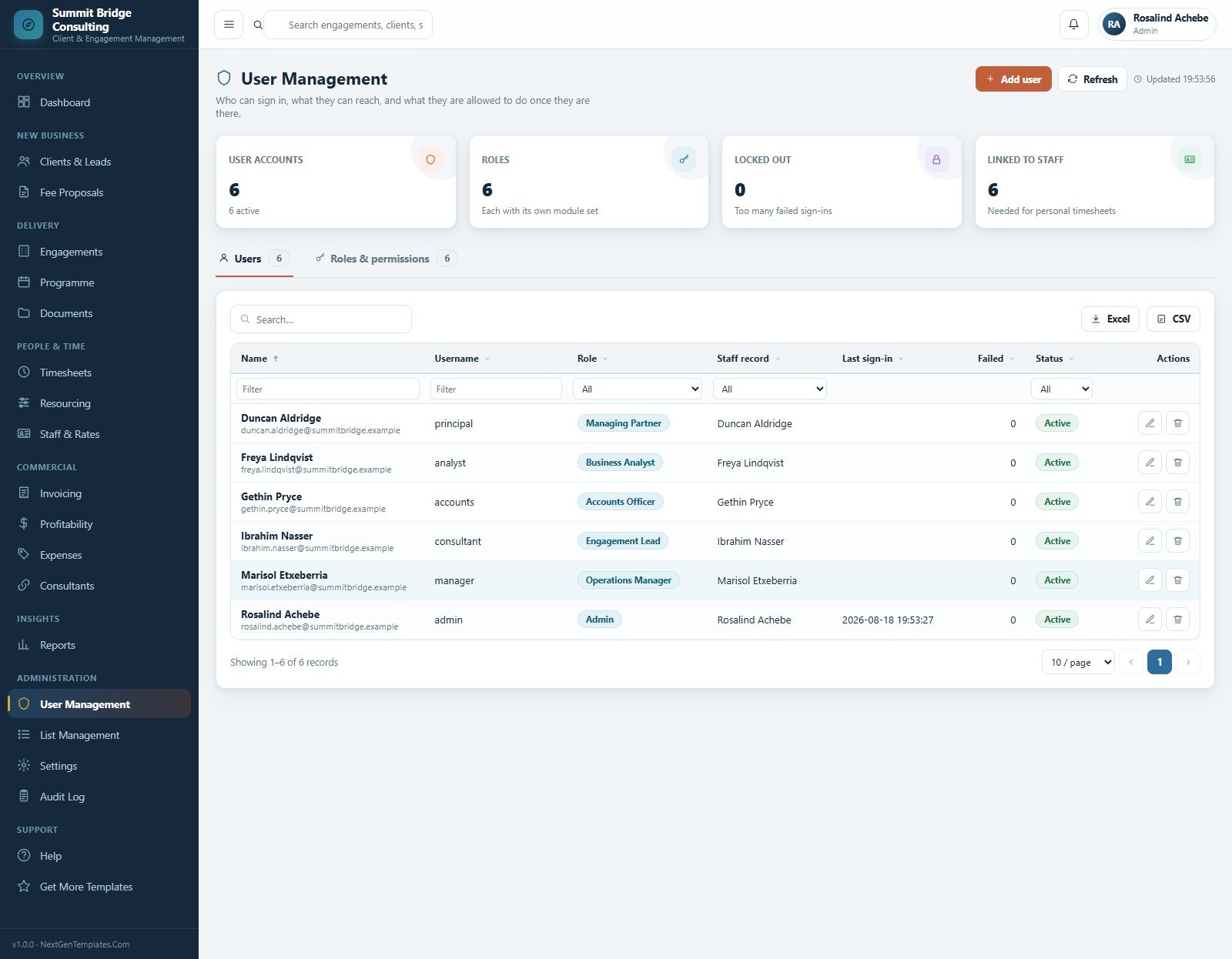This screenshot has height=959, width=1232.
Task: Delete Marisol Etxeberria's user account
Action: (1177, 580)
